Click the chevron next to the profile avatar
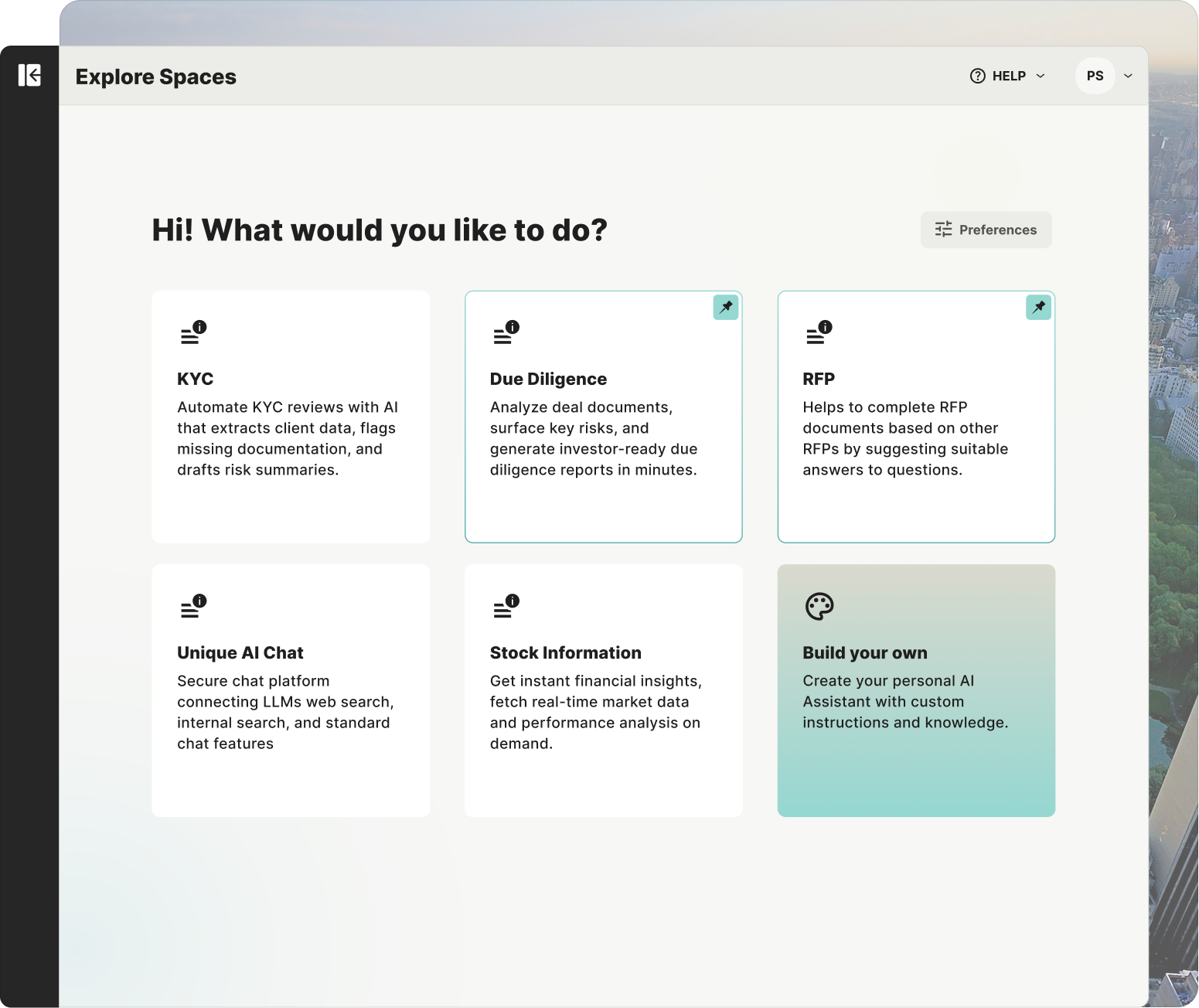This screenshot has width=1199, height=1008. [x=1128, y=76]
